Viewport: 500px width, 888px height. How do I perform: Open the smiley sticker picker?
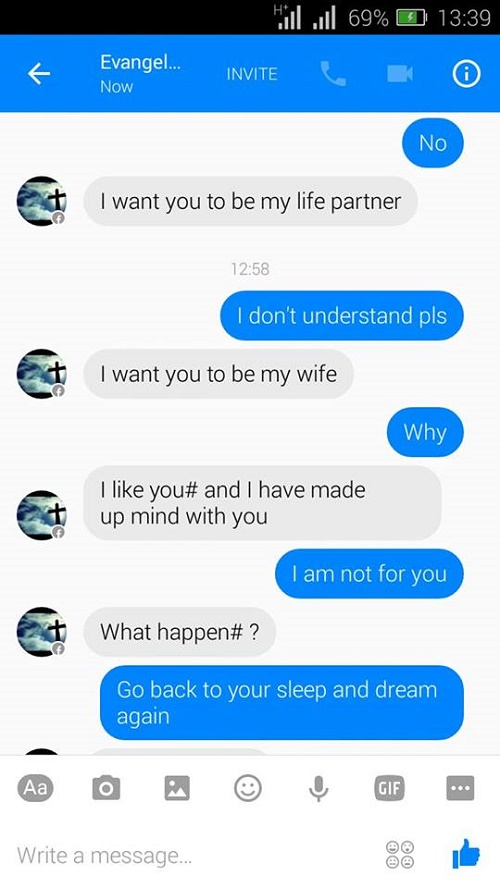coord(248,788)
